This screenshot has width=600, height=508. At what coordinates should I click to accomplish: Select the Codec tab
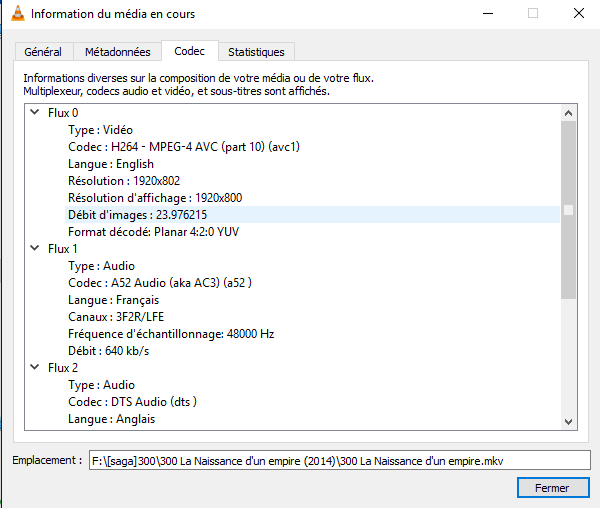pyautogui.click(x=189, y=51)
